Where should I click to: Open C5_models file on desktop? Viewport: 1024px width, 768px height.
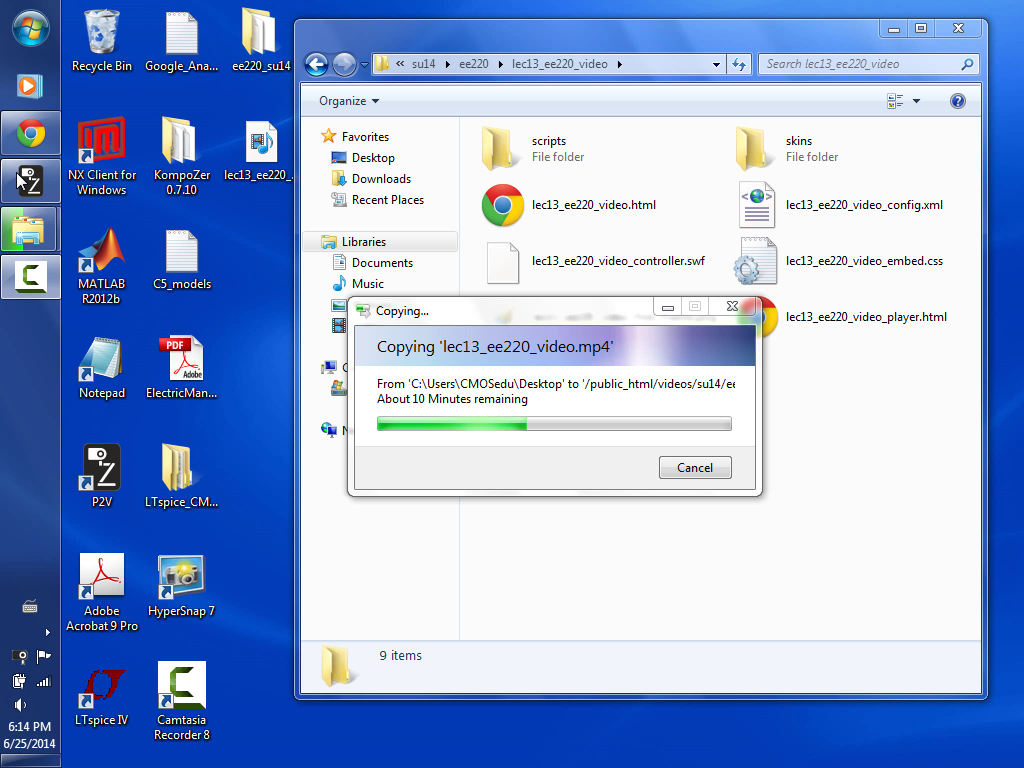(x=182, y=260)
